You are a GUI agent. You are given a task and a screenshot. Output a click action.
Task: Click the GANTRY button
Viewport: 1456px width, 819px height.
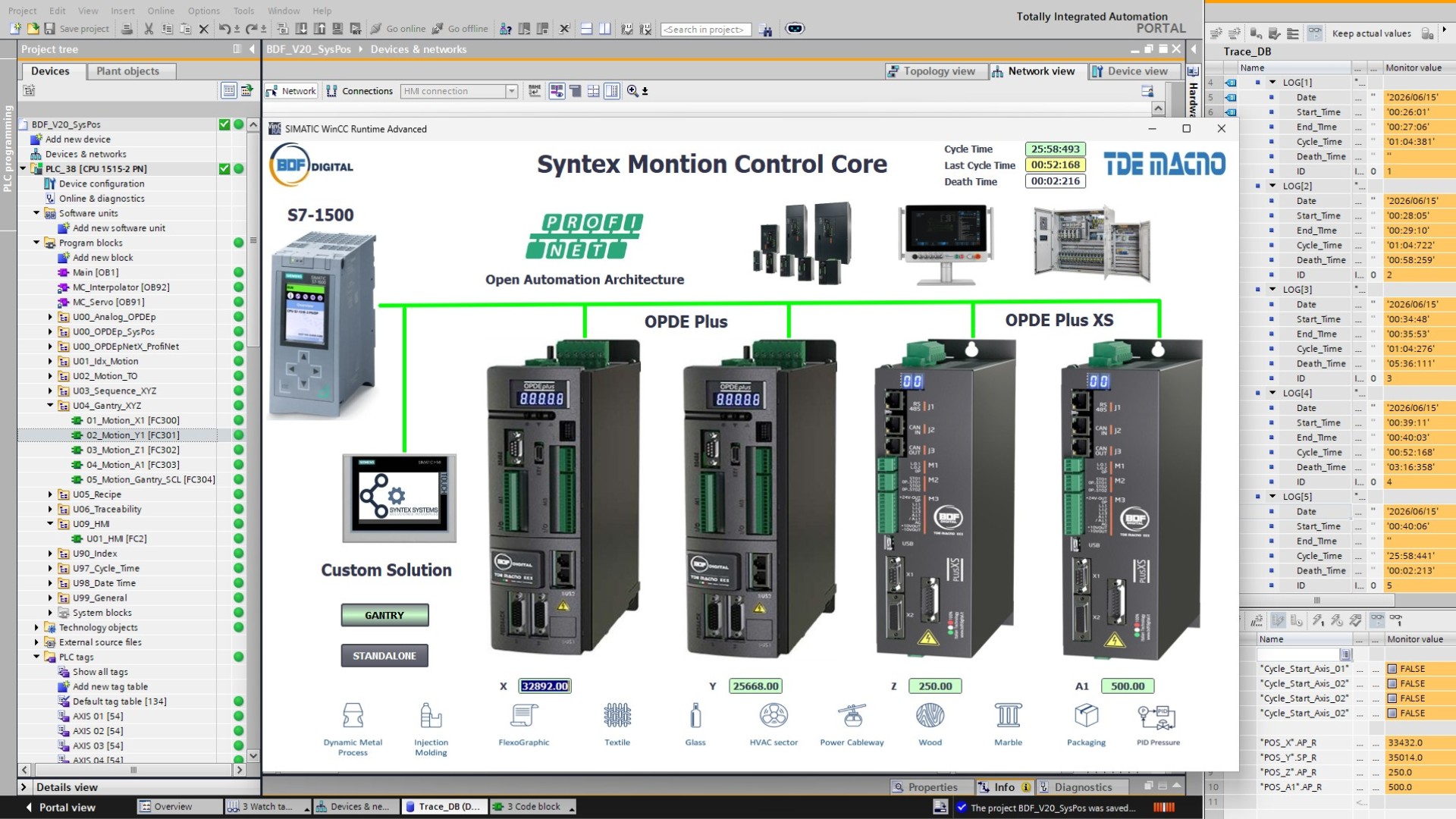click(384, 615)
